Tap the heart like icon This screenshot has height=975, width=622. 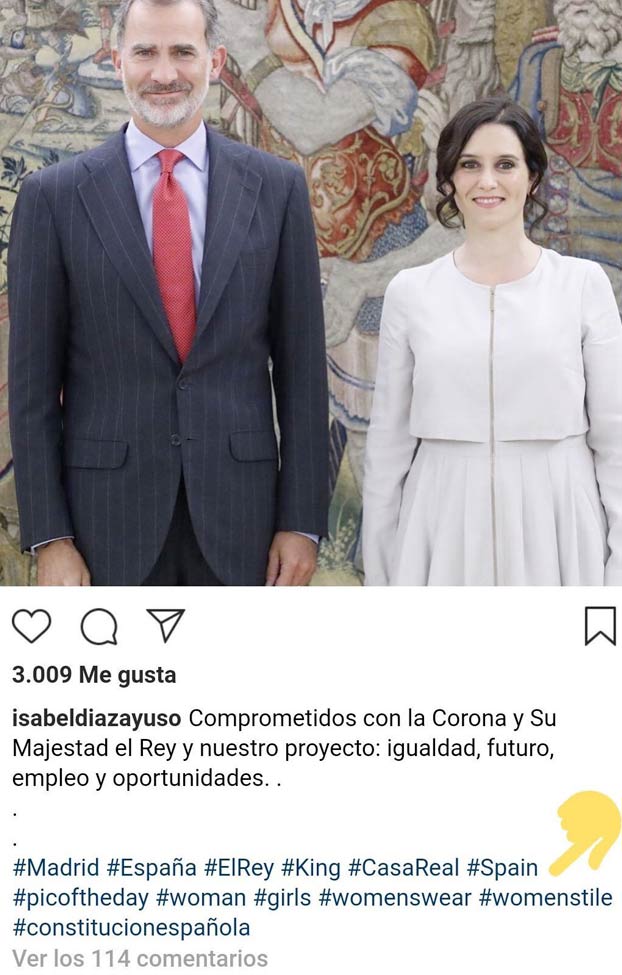[32, 626]
